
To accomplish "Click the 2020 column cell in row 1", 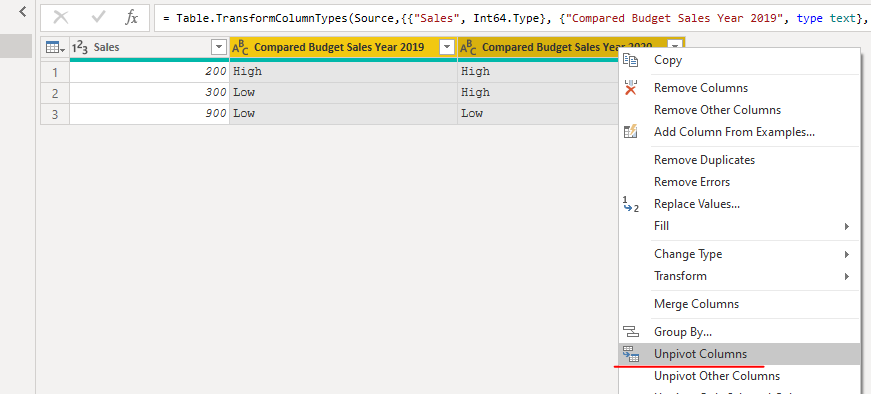I will (x=538, y=72).
